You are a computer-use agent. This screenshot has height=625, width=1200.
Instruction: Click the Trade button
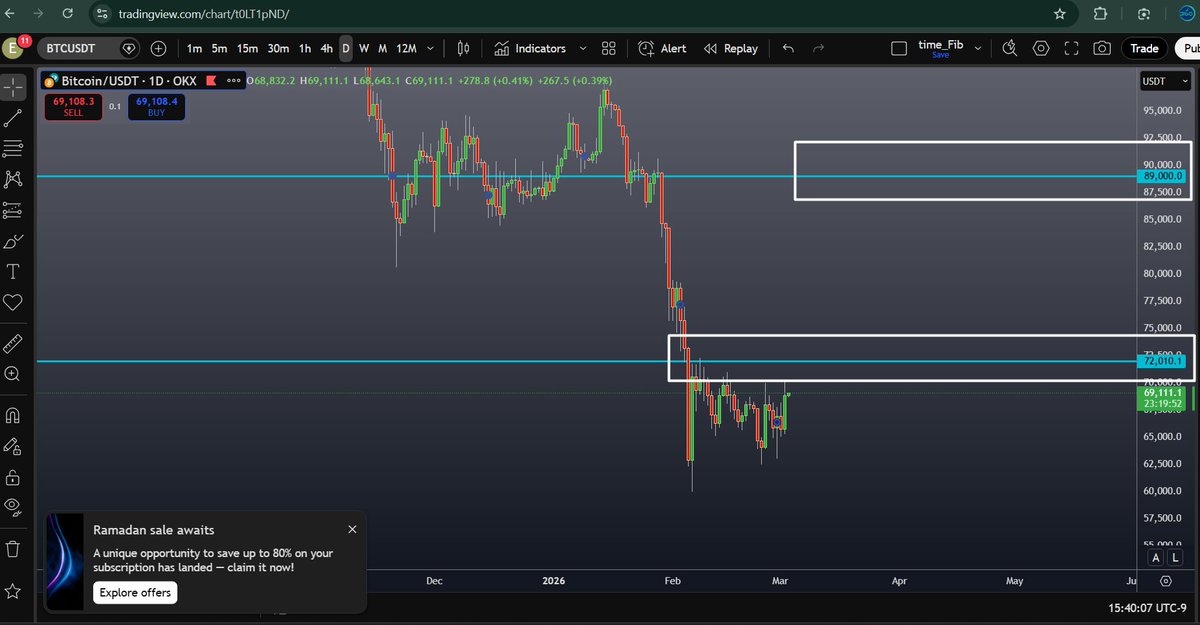[x=1144, y=48]
